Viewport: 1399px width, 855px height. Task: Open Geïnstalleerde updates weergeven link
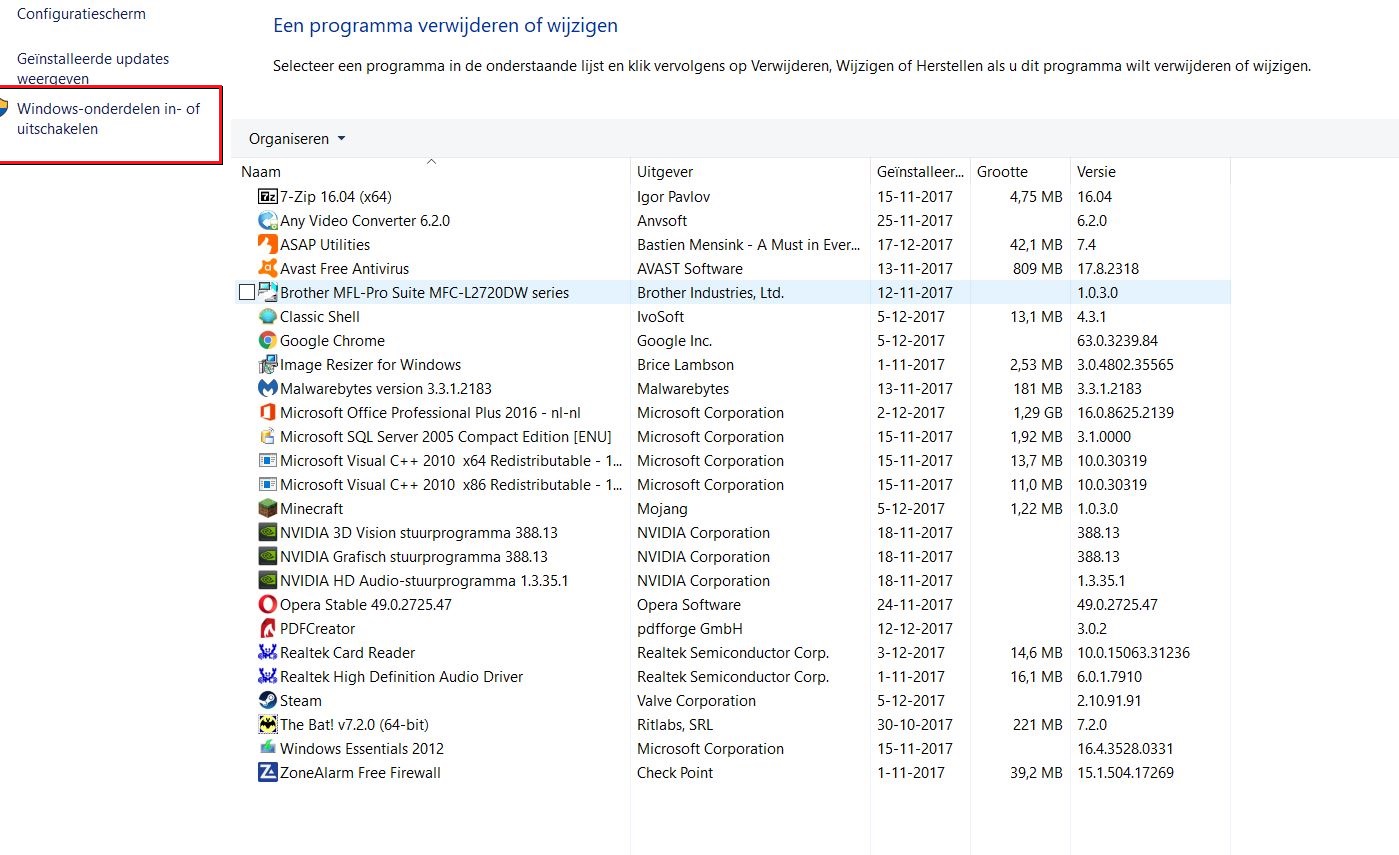click(93, 68)
